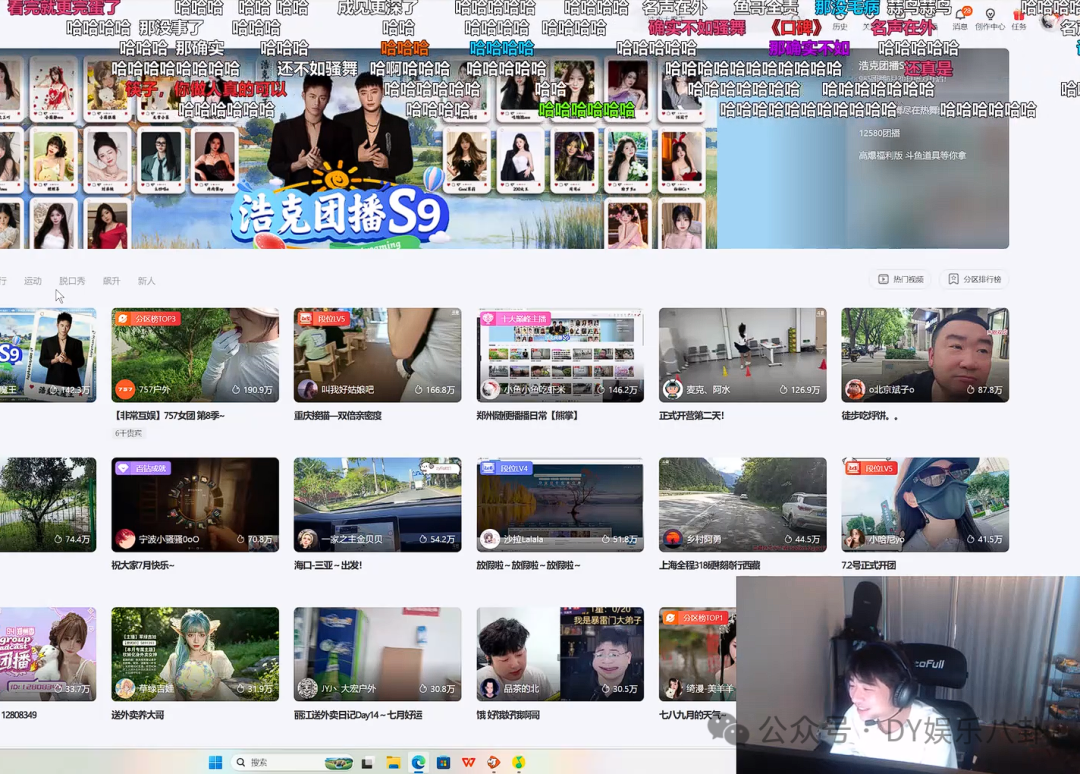
Task: Open the 正式开营第二天! stream title
Action: (692, 416)
